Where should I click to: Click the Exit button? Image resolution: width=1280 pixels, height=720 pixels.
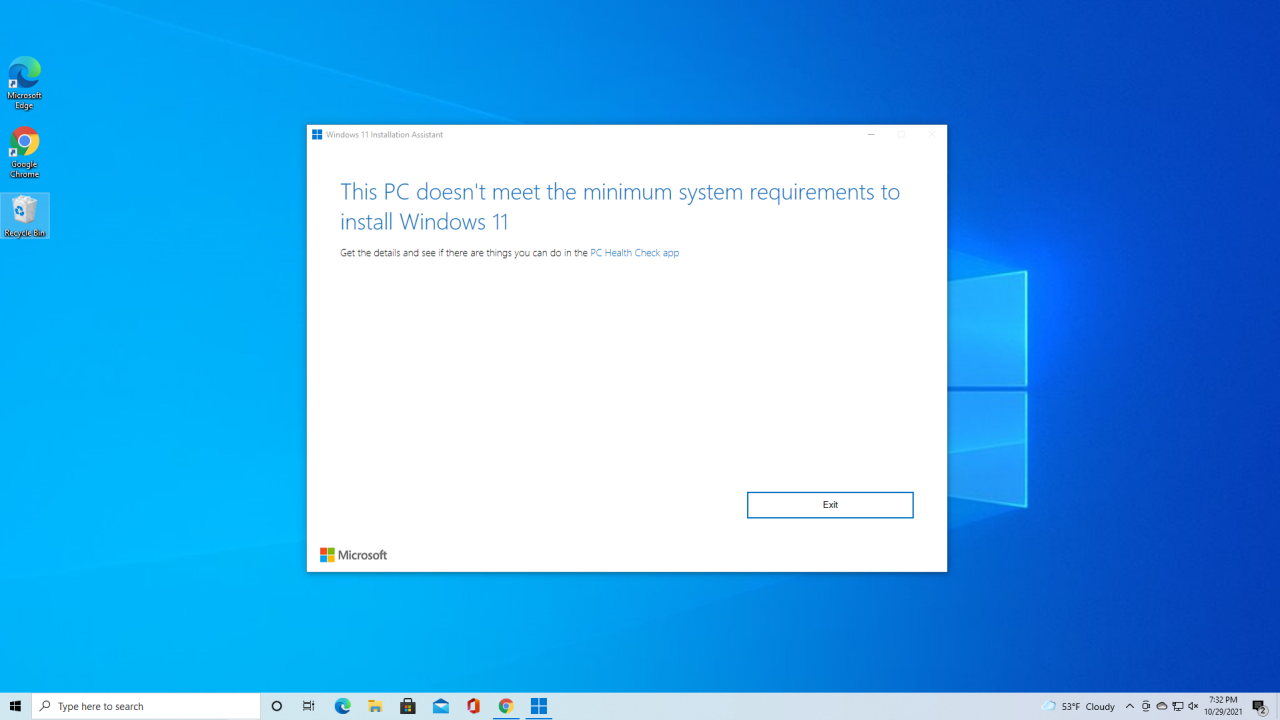[x=830, y=504]
